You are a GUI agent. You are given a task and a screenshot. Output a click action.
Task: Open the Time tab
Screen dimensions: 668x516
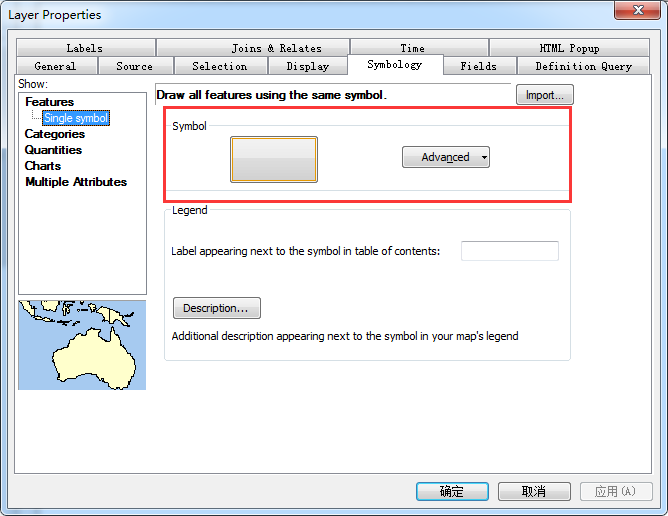tap(419, 48)
